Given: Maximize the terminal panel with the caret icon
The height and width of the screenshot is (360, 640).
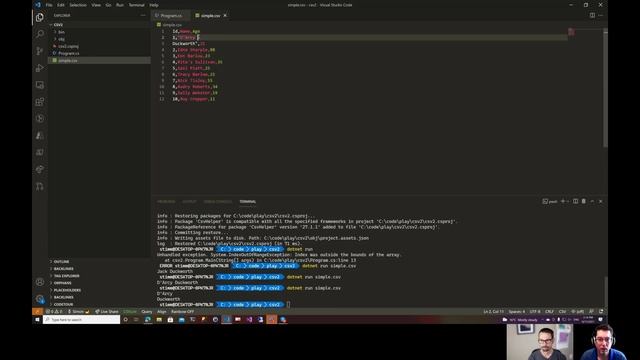Looking at the screenshot, I should click(x=592, y=201).
